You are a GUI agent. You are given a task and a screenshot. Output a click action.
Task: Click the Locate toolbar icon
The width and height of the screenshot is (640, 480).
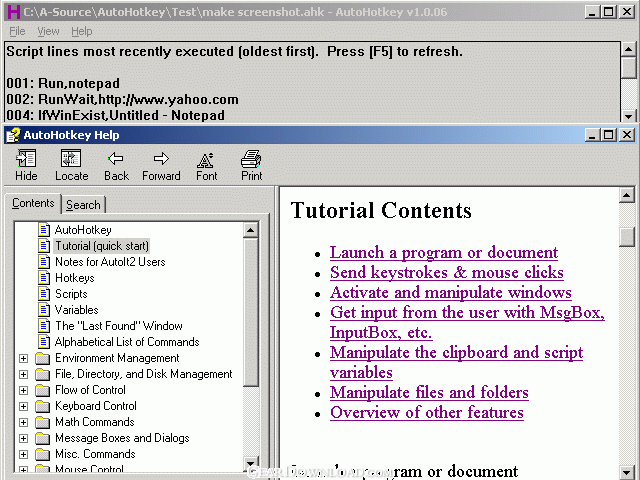pyautogui.click(x=71, y=158)
